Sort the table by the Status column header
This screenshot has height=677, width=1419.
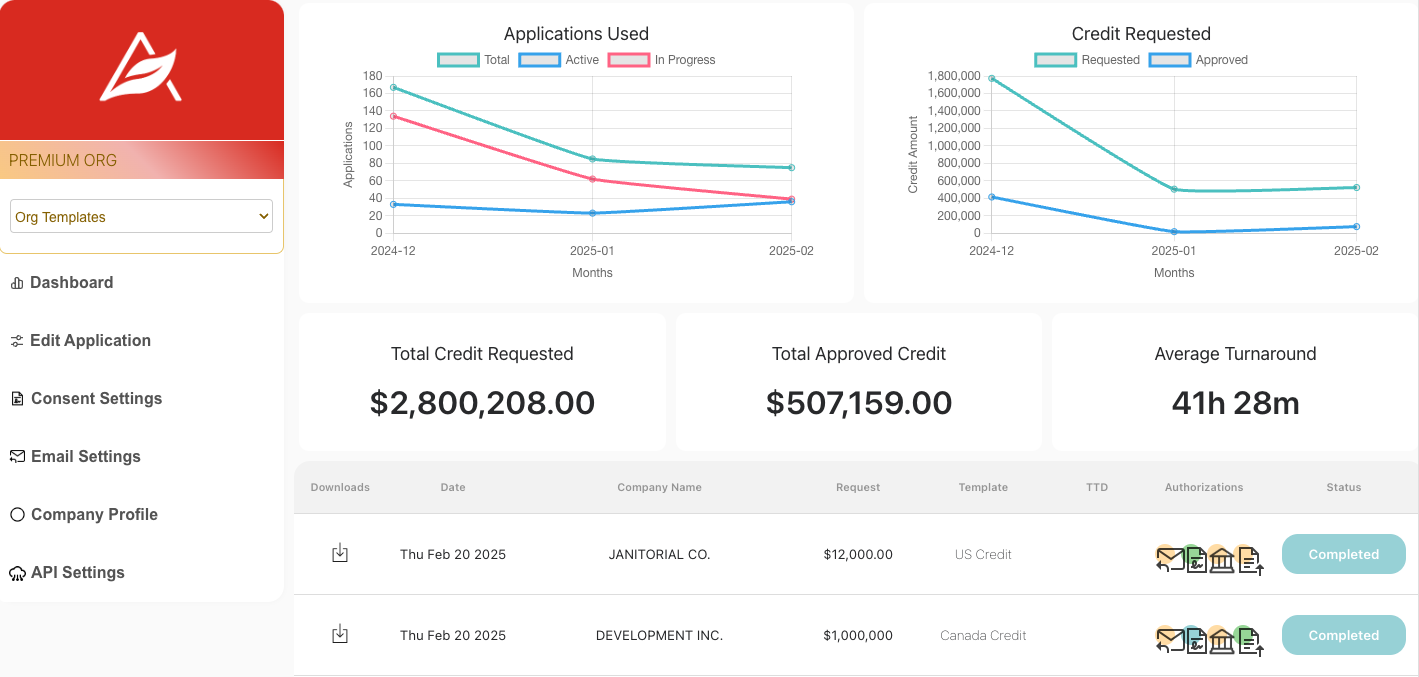point(1343,487)
